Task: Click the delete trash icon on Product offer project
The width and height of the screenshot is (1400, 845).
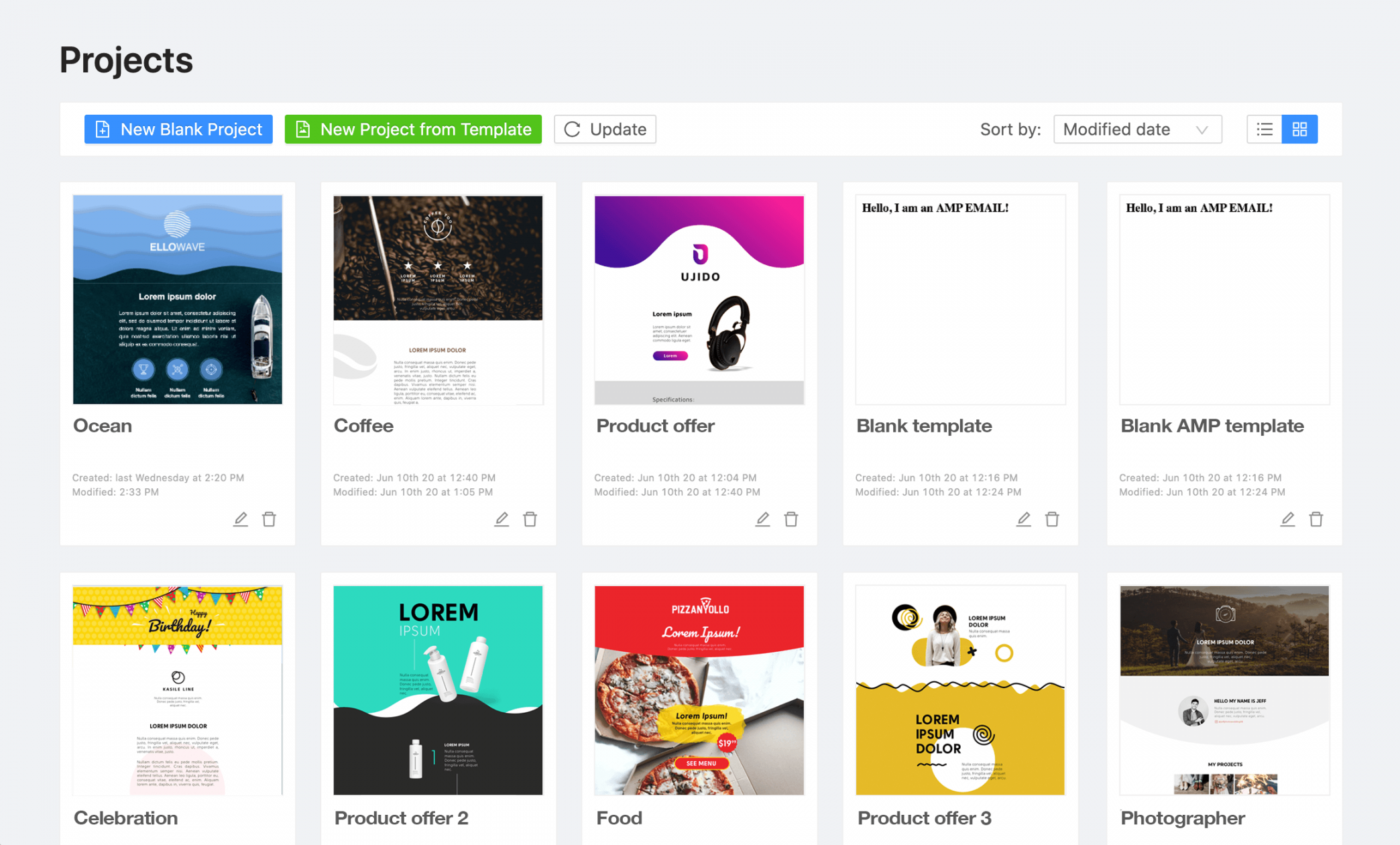Action: (x=791, y=518)
